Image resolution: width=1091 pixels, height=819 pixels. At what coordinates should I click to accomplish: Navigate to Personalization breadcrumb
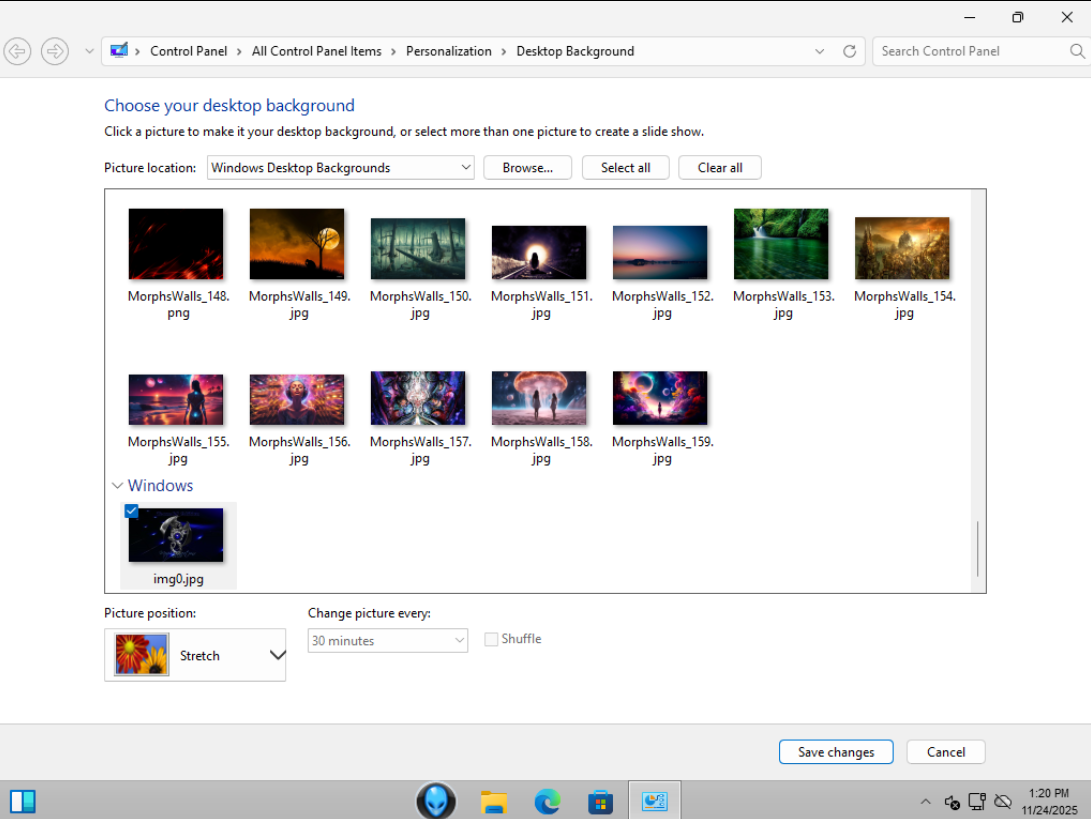[x=449, y=51]
